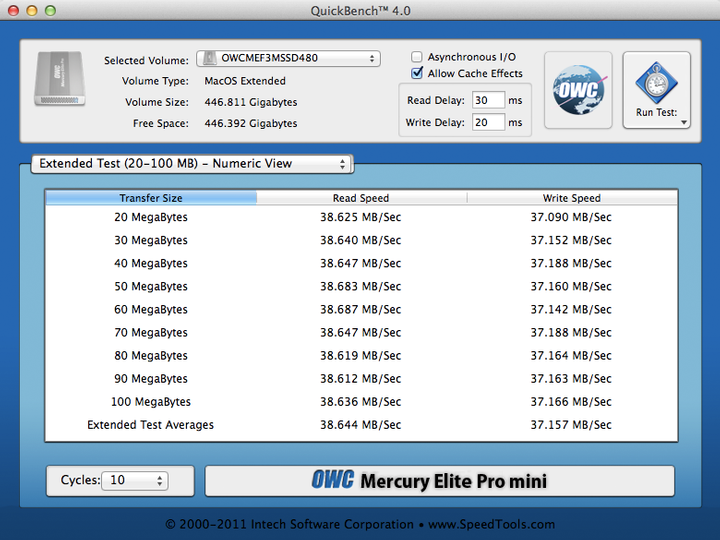The image size is (720, 540).
Task: Click the Run Test stopwatch icon
Action: (x=657, y=82)
